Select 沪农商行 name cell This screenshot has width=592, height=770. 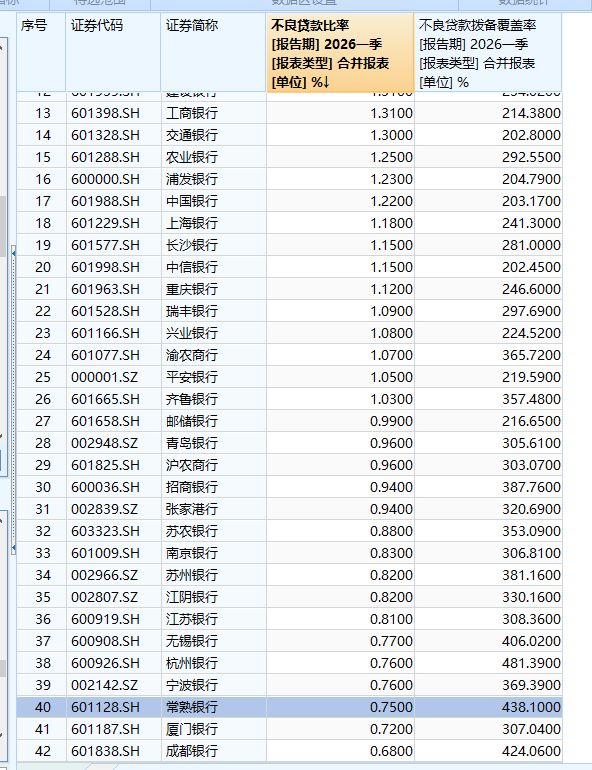tap(214, 465)
